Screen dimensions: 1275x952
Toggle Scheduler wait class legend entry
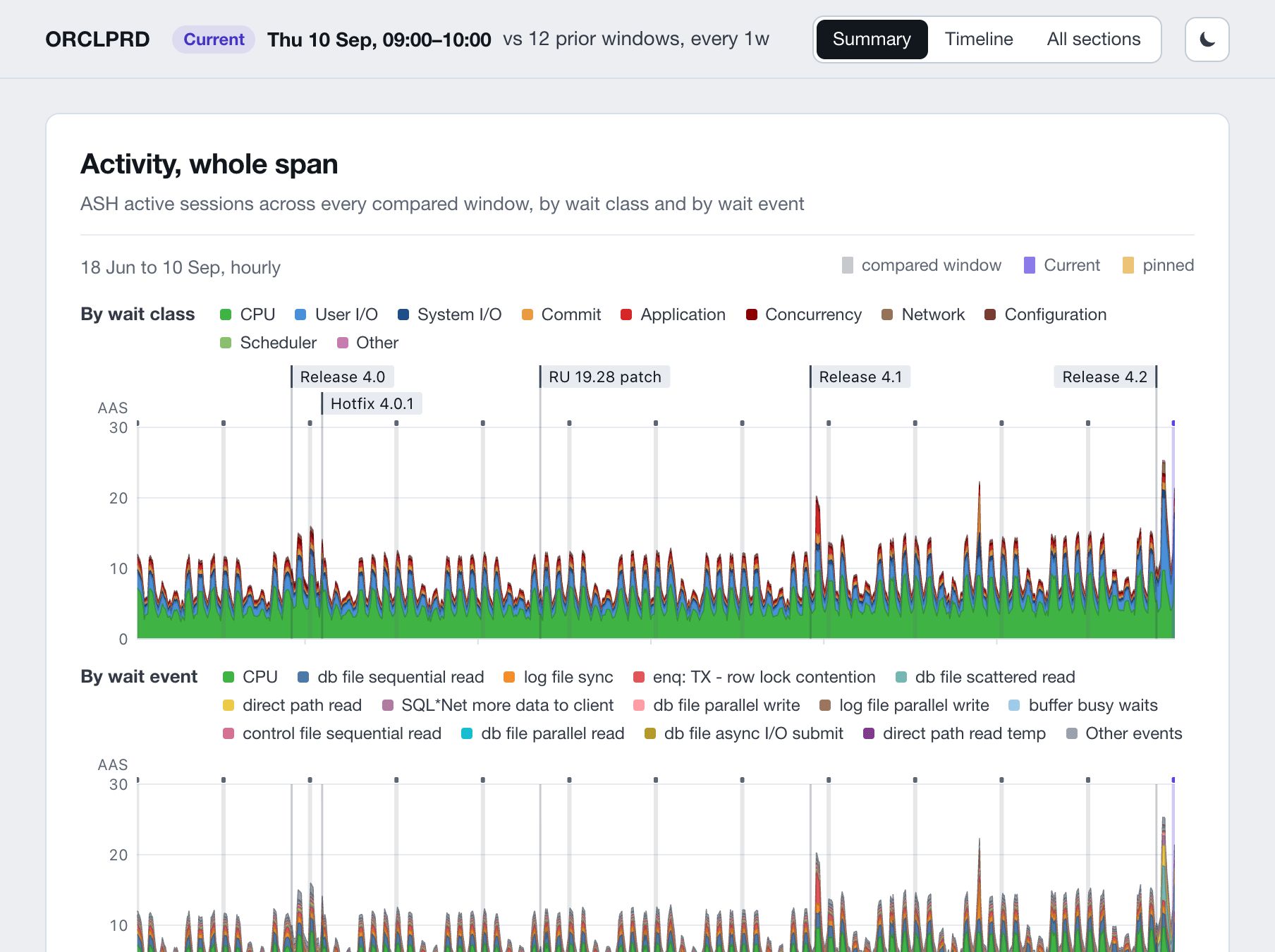click(x=268, y=343)
